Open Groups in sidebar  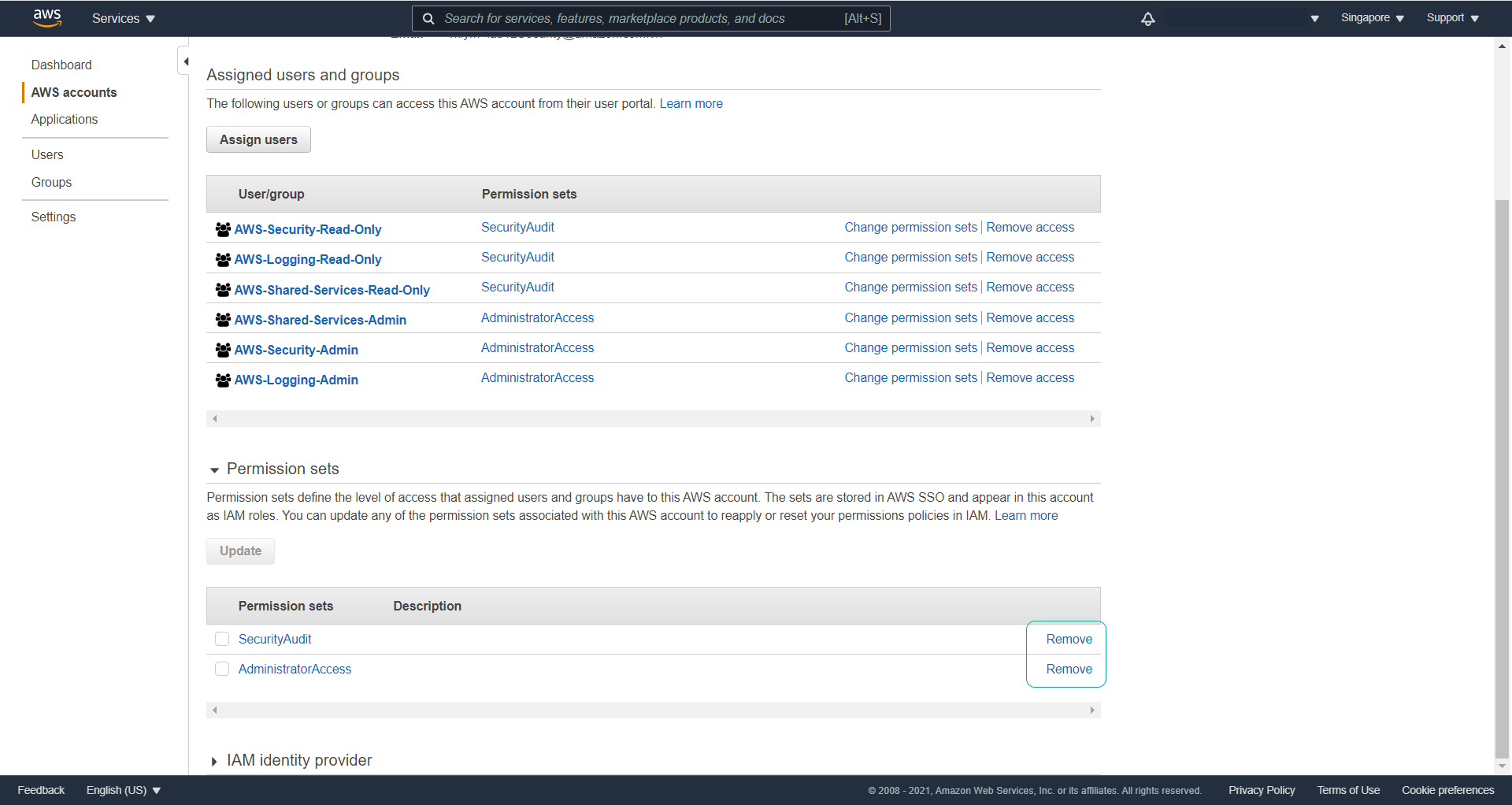(51, 182)
